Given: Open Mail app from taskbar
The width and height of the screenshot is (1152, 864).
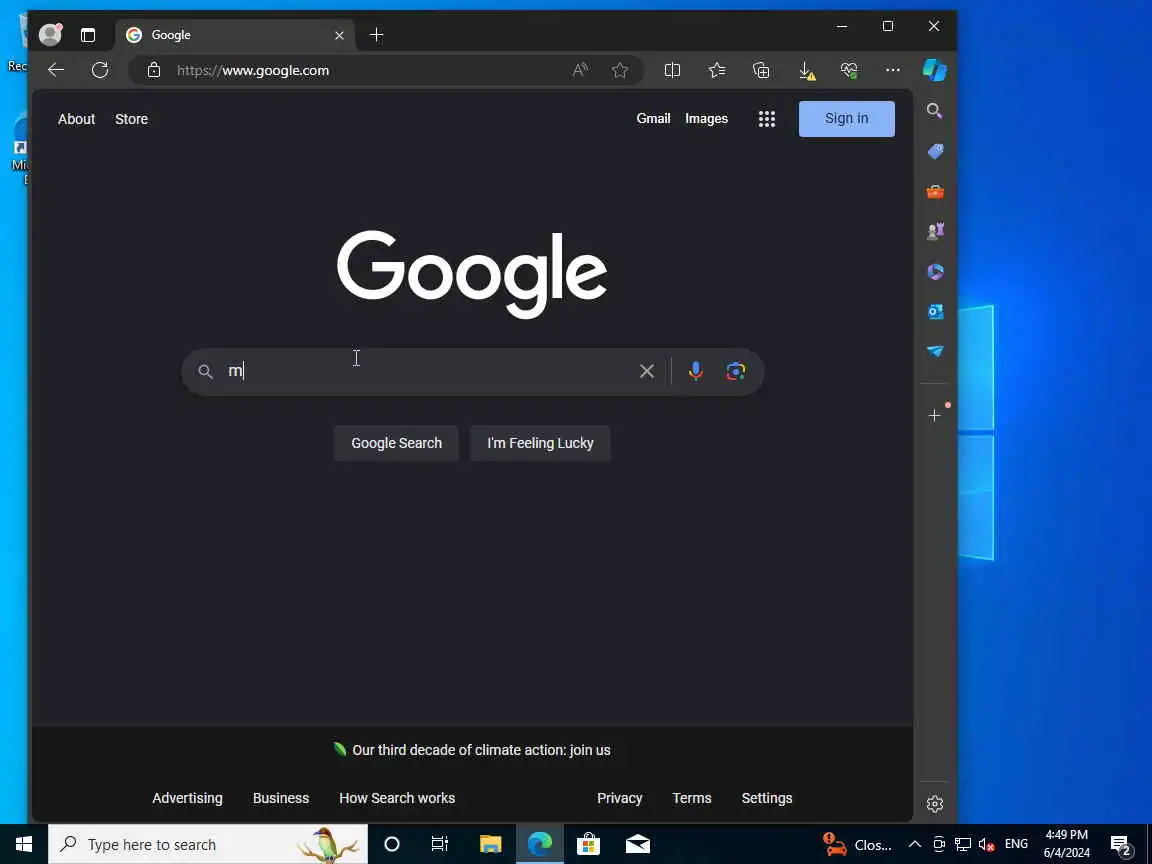Looking at the screenshot, I should 638,844.
